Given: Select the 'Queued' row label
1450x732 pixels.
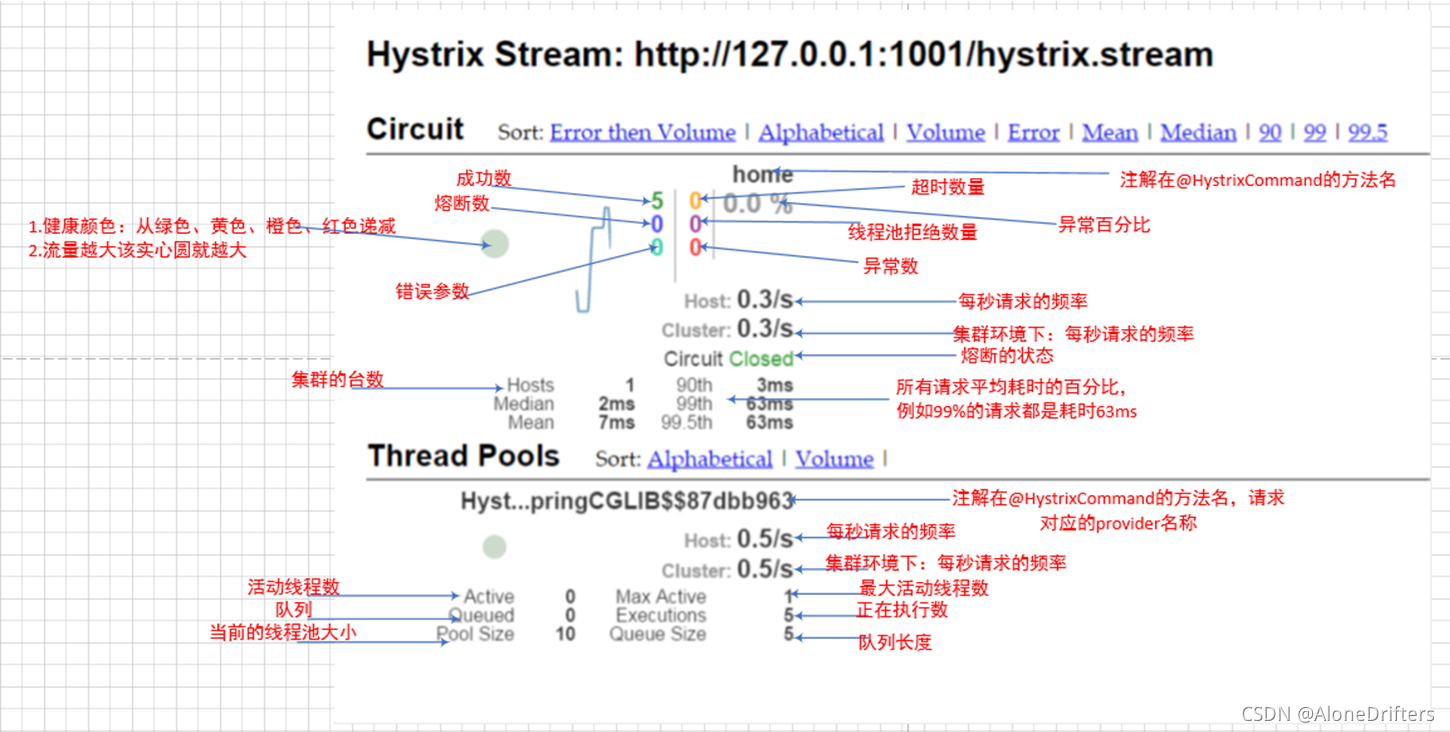Looking at the screenshot, I should (481, 615).
